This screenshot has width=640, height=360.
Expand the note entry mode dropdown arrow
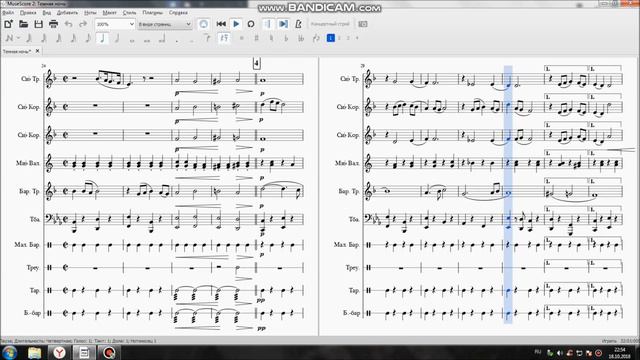18,38
